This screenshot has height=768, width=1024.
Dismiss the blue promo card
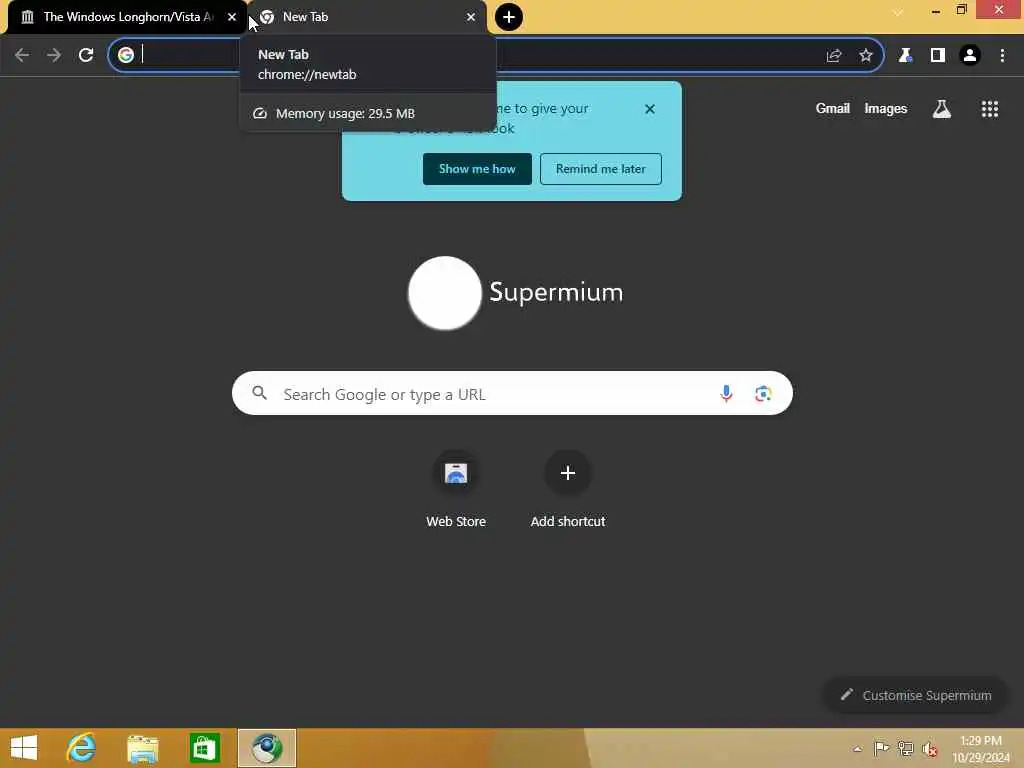649,109
